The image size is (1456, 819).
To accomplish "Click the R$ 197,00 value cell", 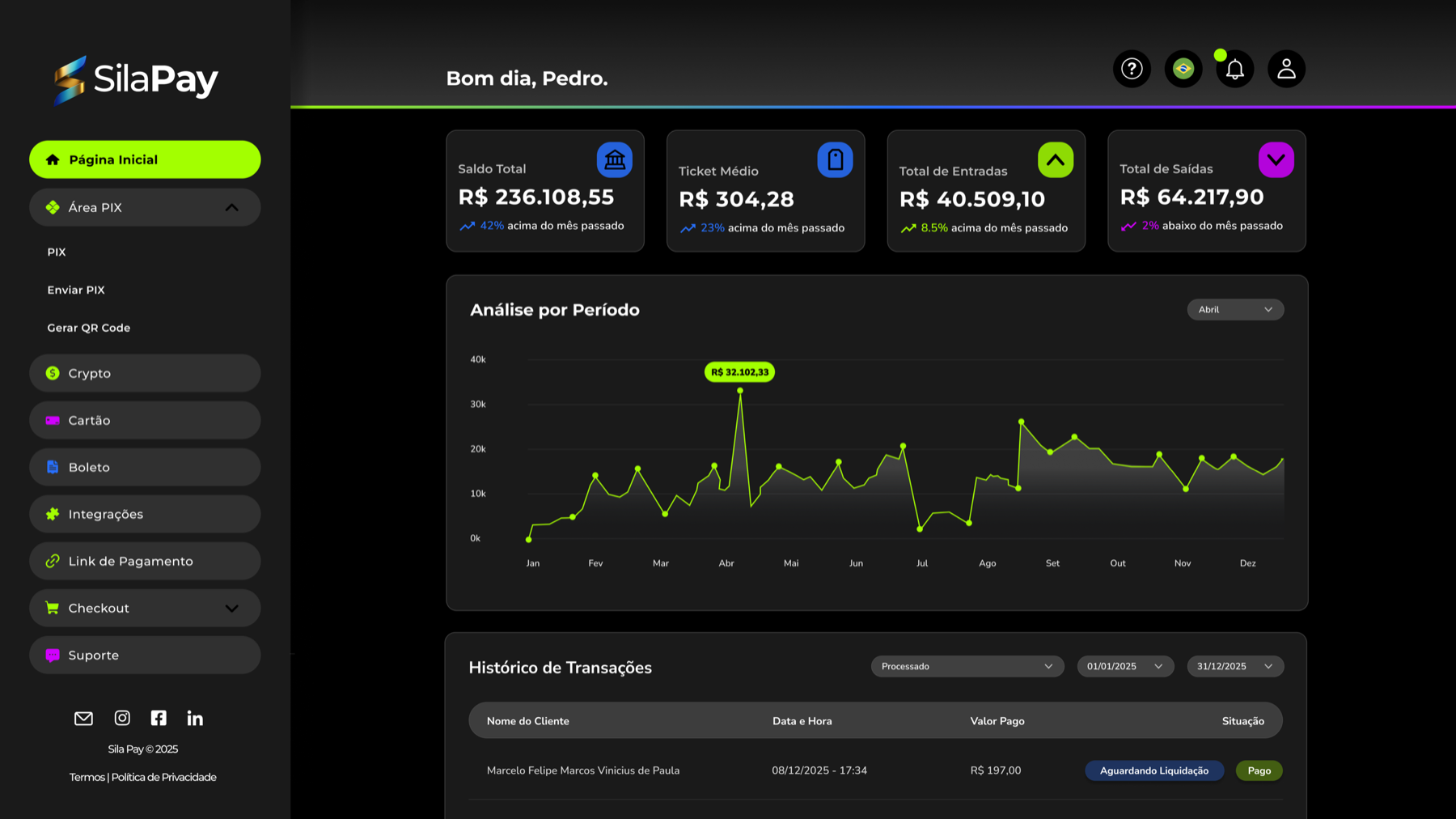I will (x=996, y=770).
